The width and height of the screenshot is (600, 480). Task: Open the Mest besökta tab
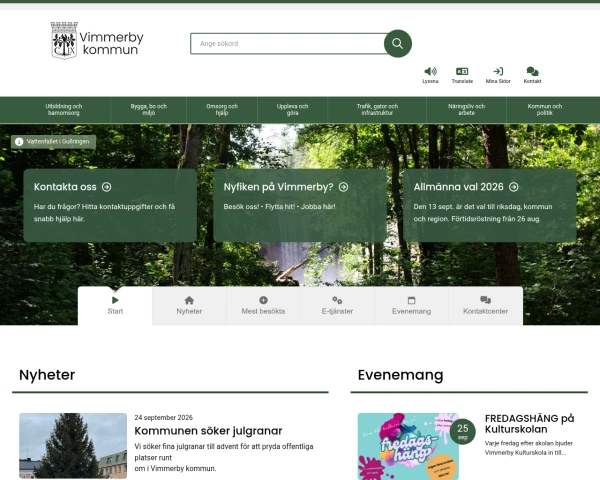(x=263, y=306)
